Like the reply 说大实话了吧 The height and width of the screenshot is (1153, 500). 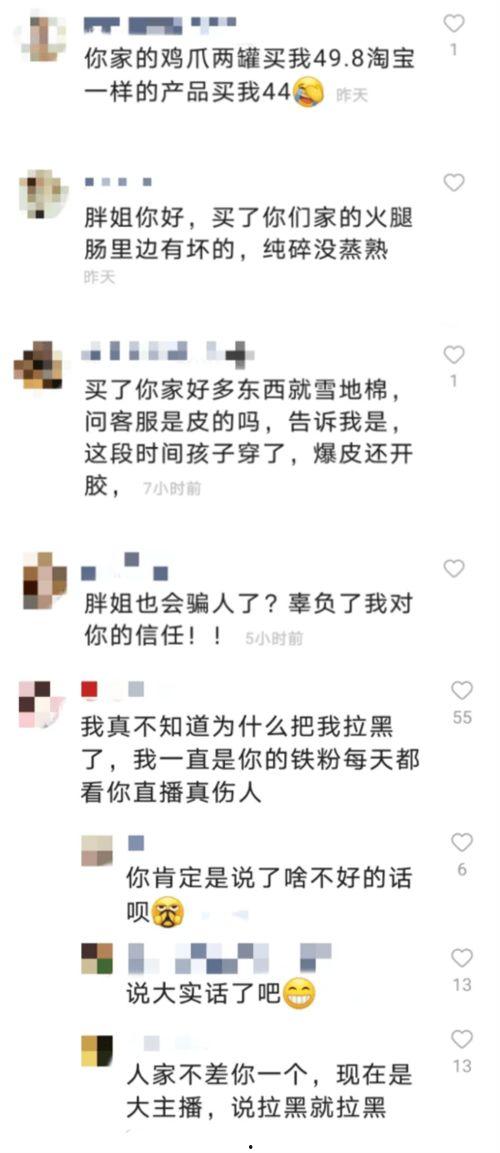pos(462,958)
